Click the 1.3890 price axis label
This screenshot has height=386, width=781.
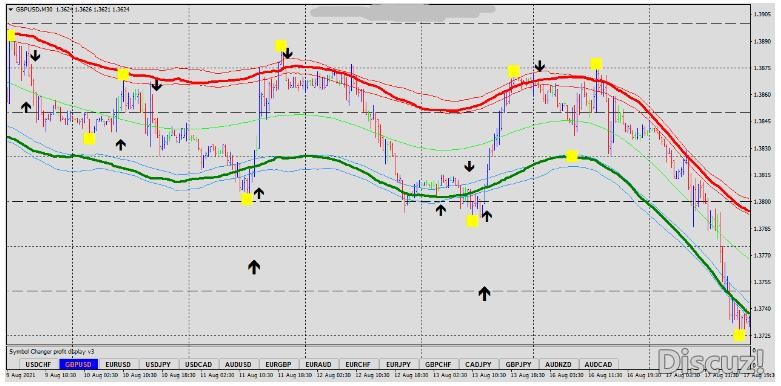coord(763,41)
